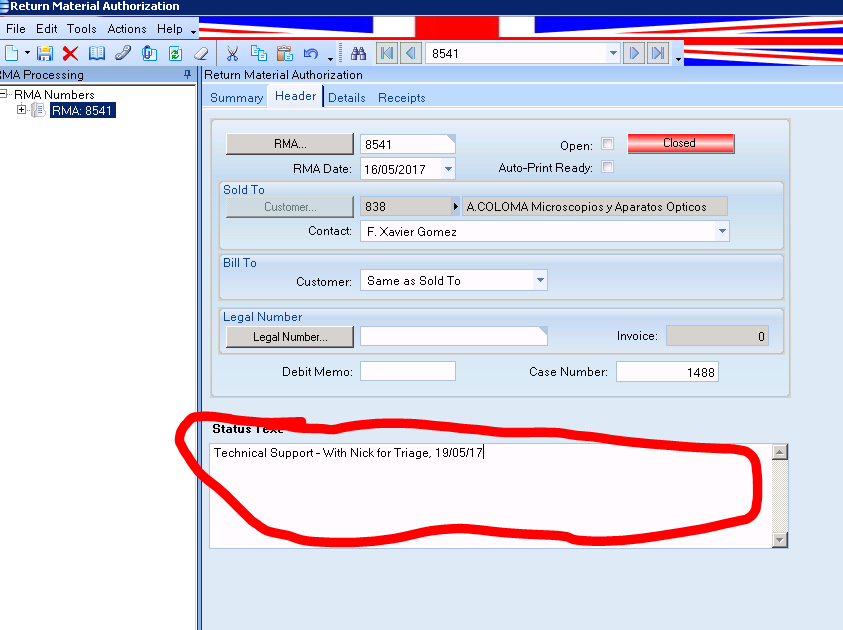
Task: Click the A.COLOMA customer name field
Action: [595, 207]
